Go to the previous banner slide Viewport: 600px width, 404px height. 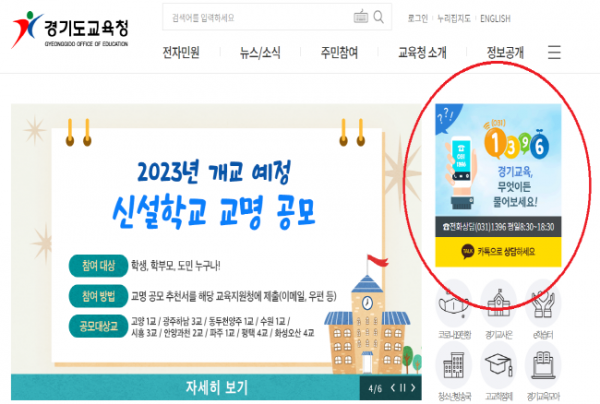click(393, 388)
